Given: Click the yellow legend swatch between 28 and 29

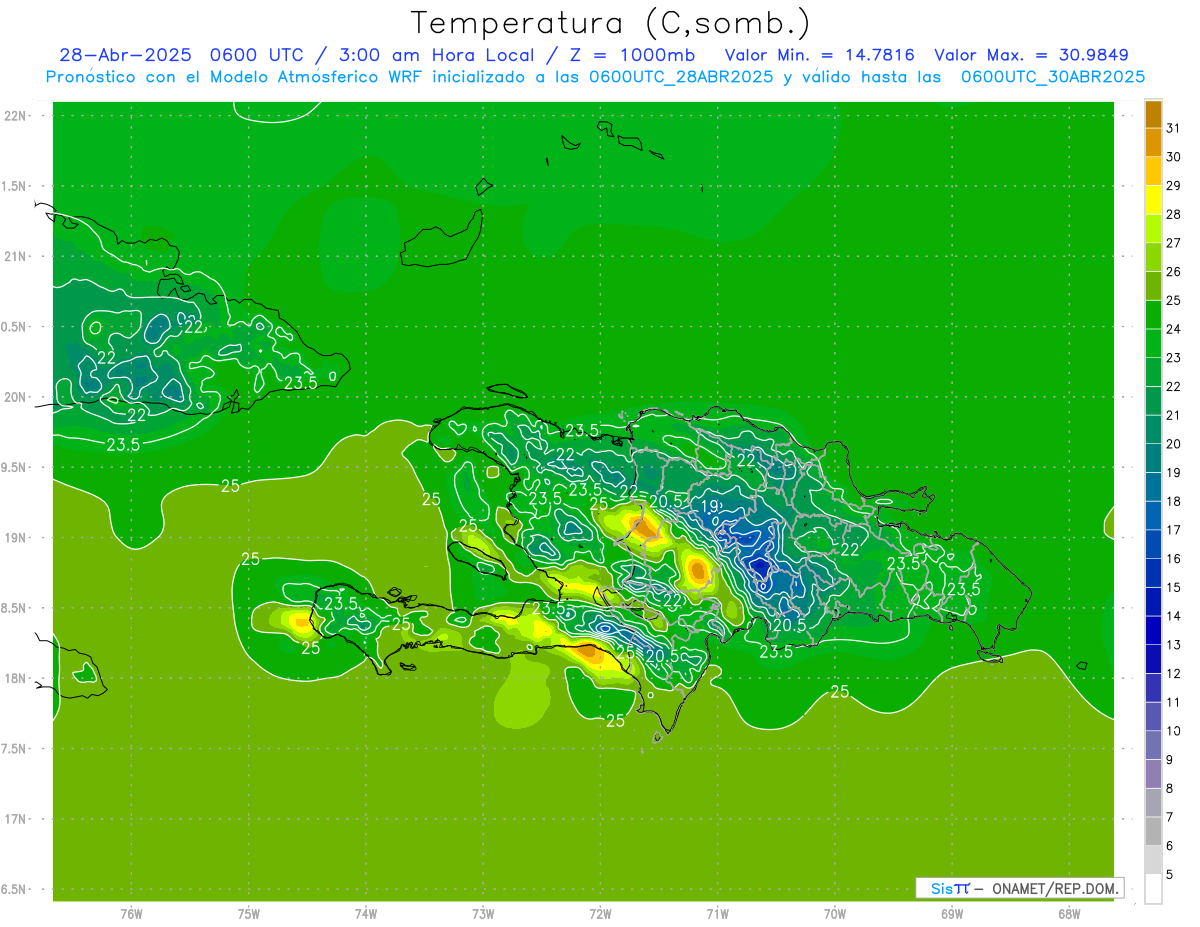Looking at the screenshot, I should (x=1153, y=200).
